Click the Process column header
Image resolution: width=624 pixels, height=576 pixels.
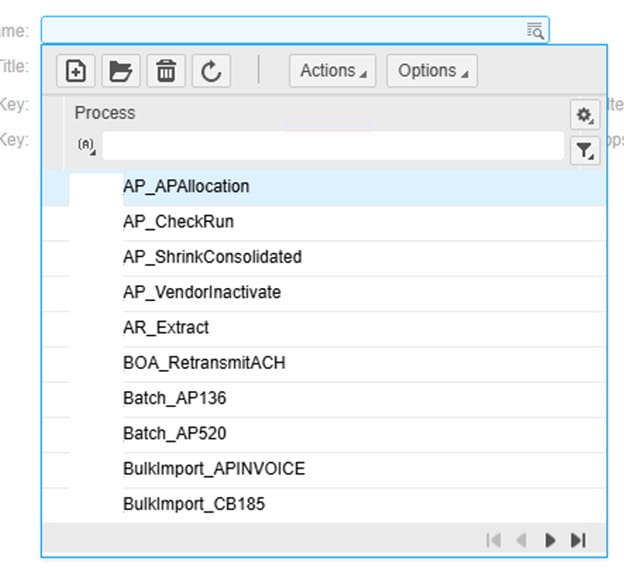point(105,113)
